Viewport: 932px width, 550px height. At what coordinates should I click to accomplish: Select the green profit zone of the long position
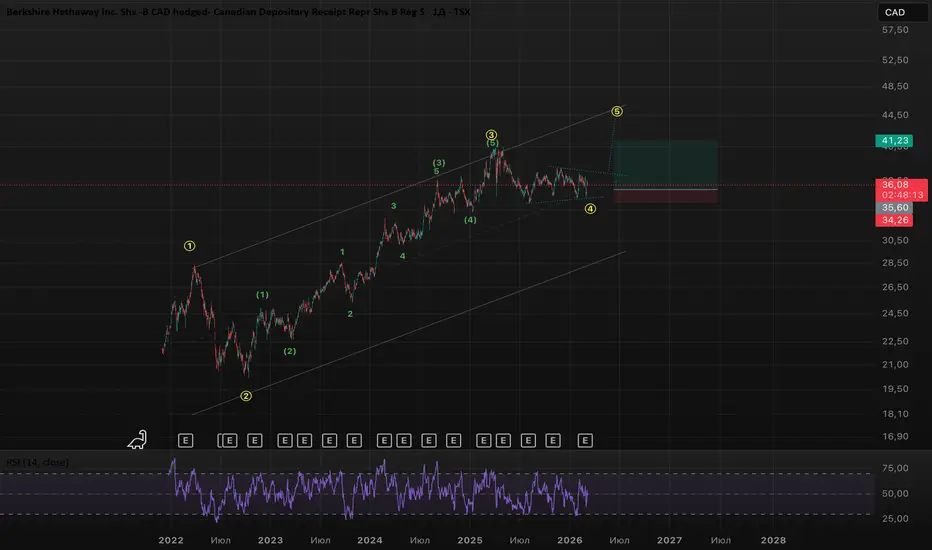coord(665,164)
